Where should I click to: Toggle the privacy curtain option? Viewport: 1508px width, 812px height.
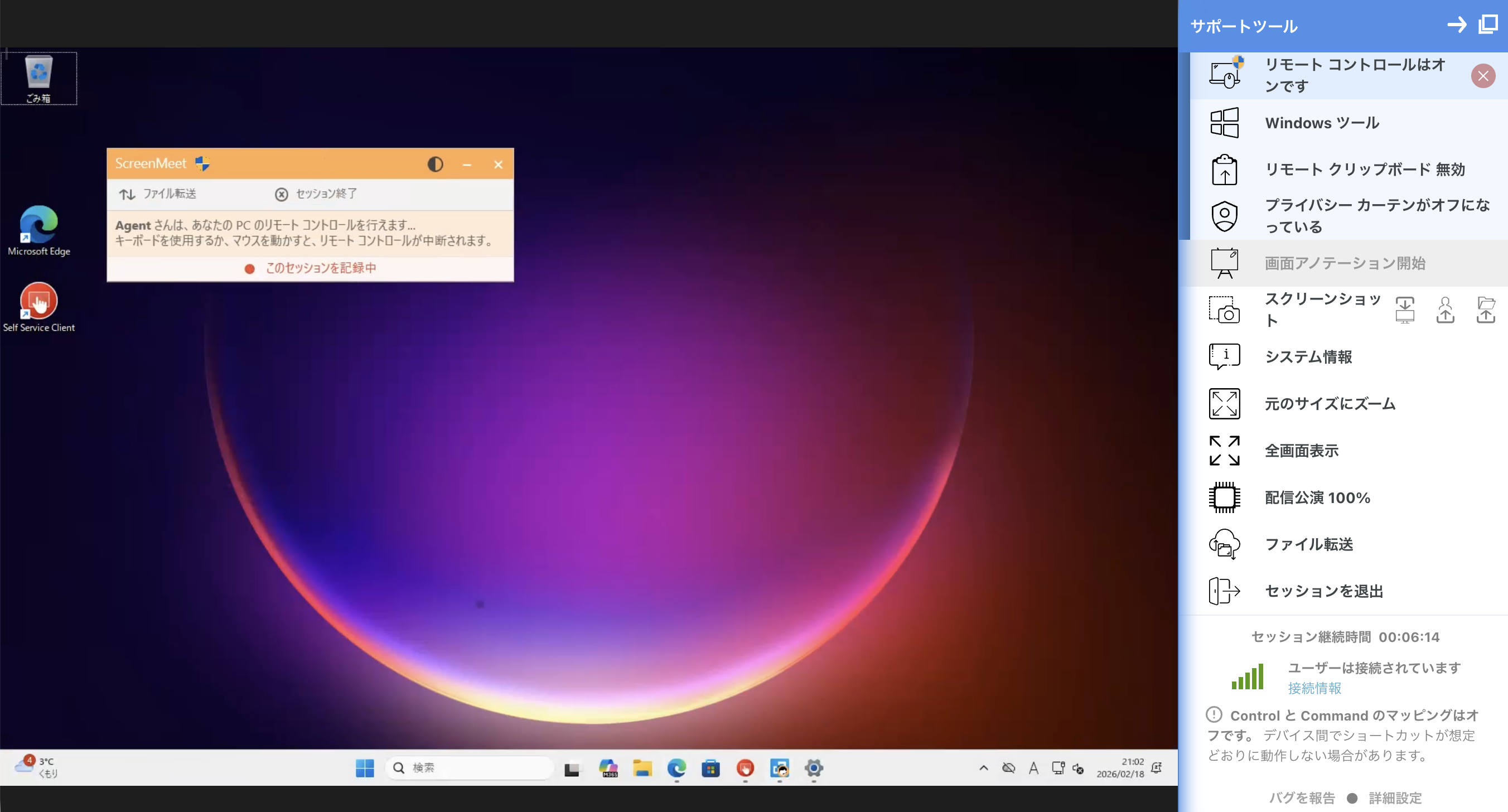pyautogui.click(x=1376, y=215)
